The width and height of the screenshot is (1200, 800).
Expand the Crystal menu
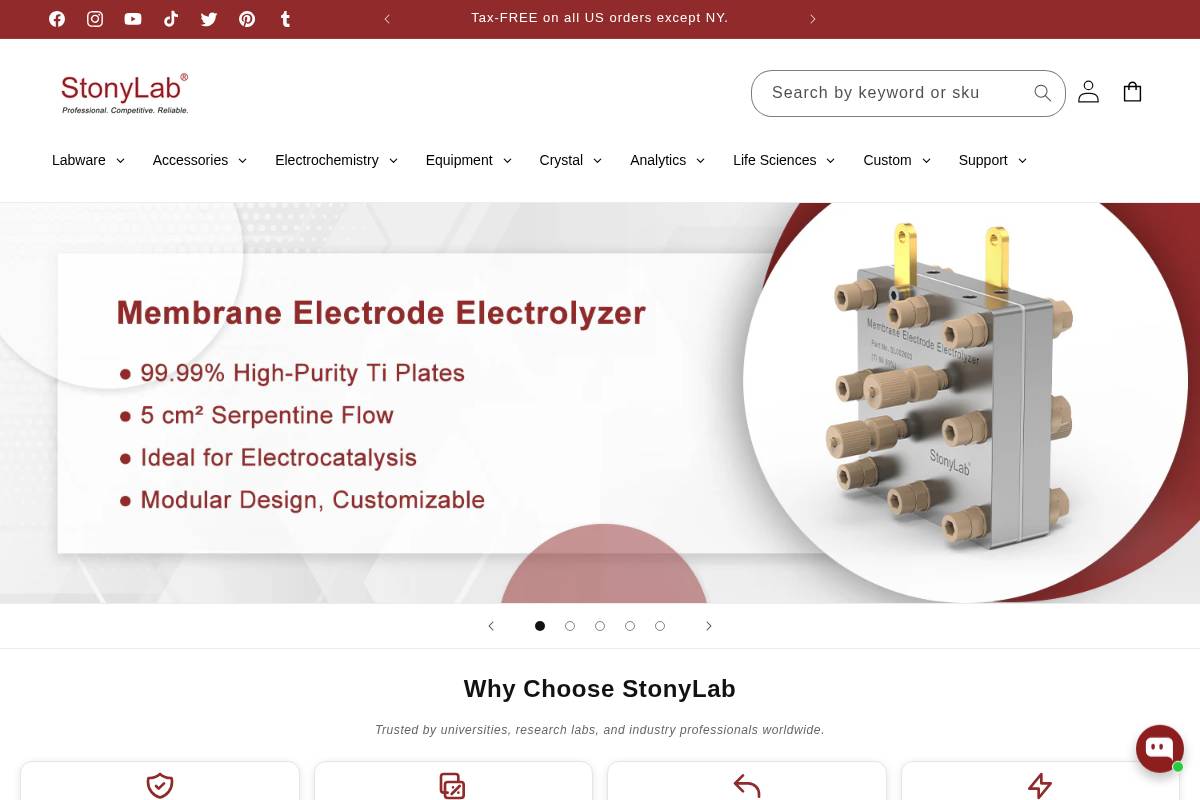point(571,160)
